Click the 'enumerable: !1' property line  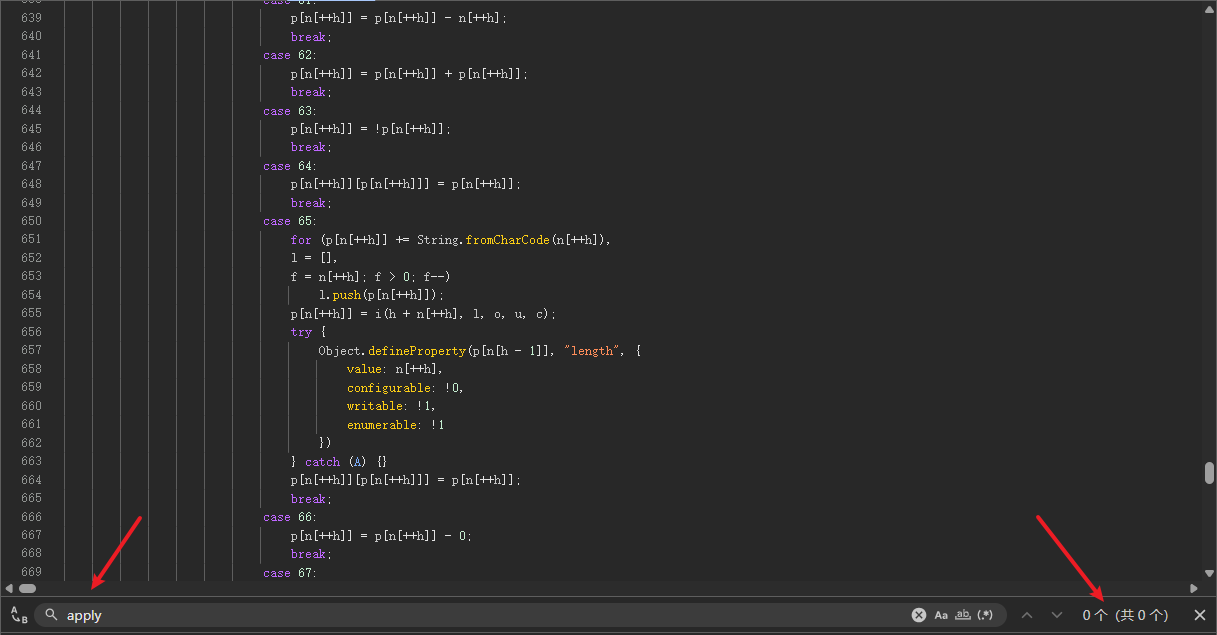pyautogui.click(x=396, y=425)
